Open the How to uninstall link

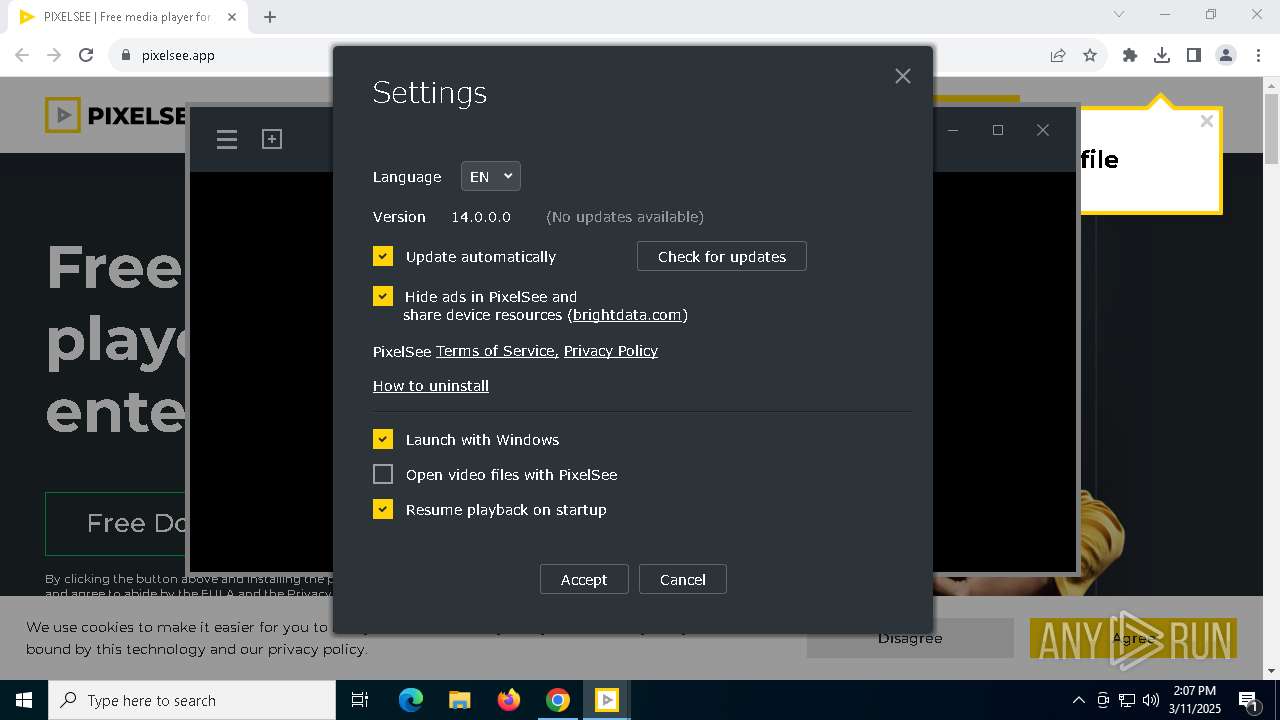[431, 386]
